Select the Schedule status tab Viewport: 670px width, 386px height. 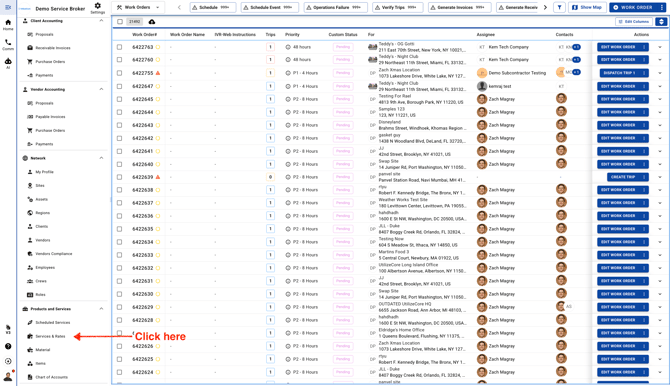pos(213,7)
